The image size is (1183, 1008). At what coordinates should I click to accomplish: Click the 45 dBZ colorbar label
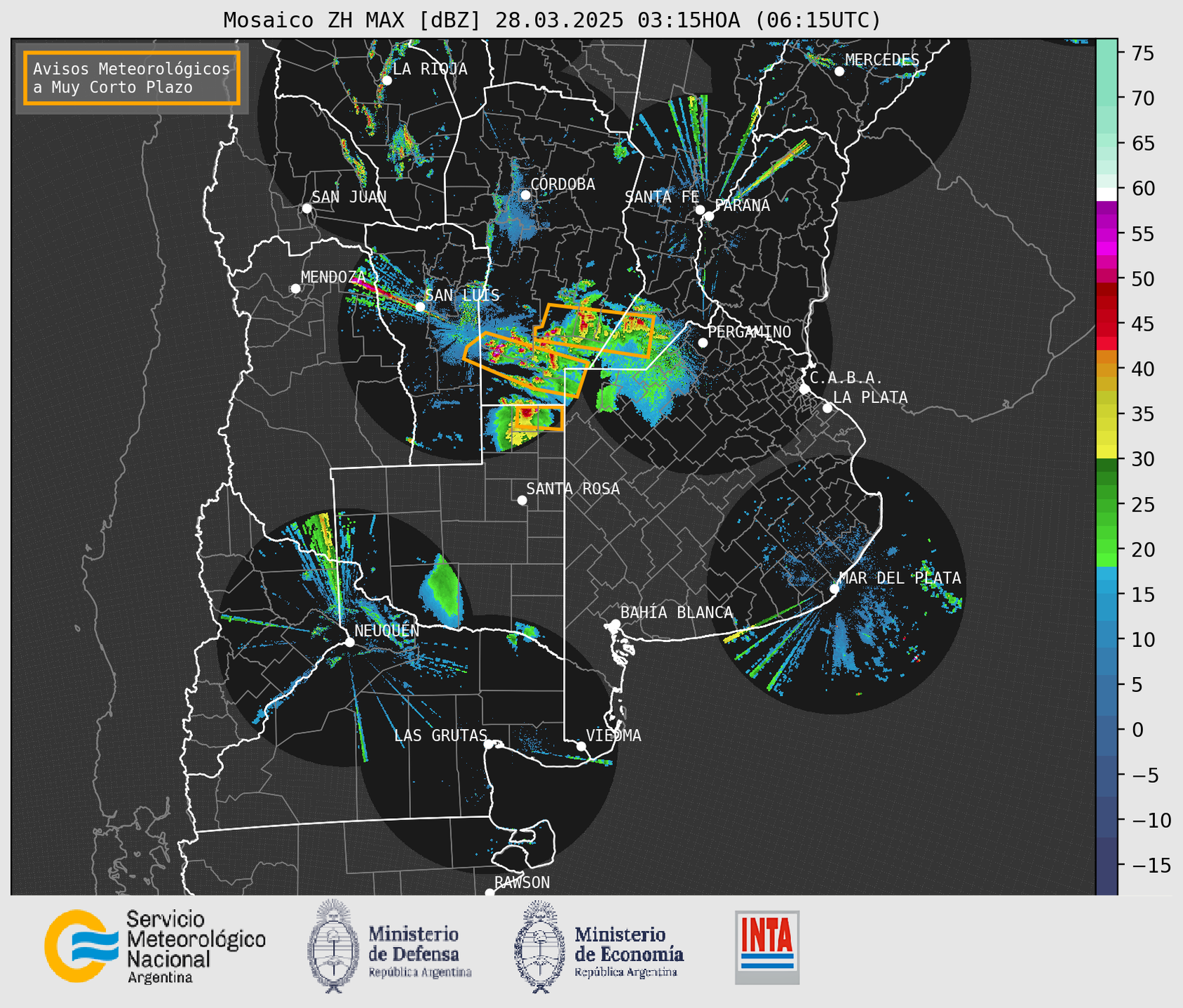point(1142,324)
